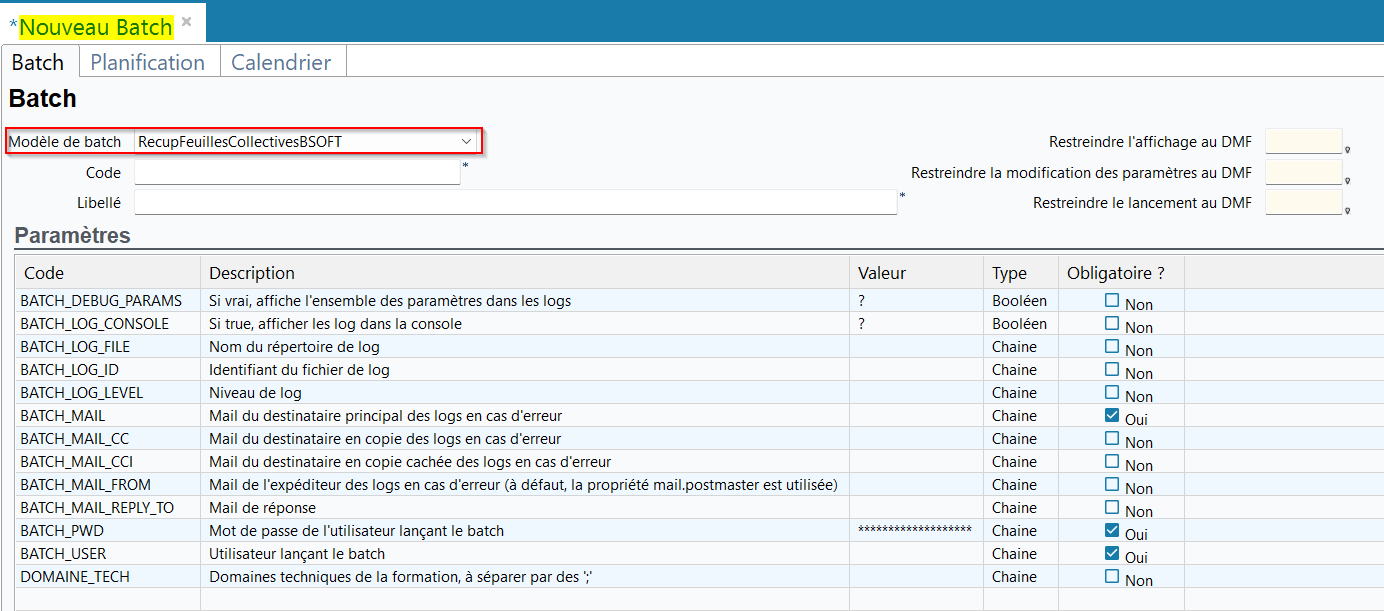
Task: Click lookup icon beside Restreindre l'affichage au DMF
Action: point(1348,150)
